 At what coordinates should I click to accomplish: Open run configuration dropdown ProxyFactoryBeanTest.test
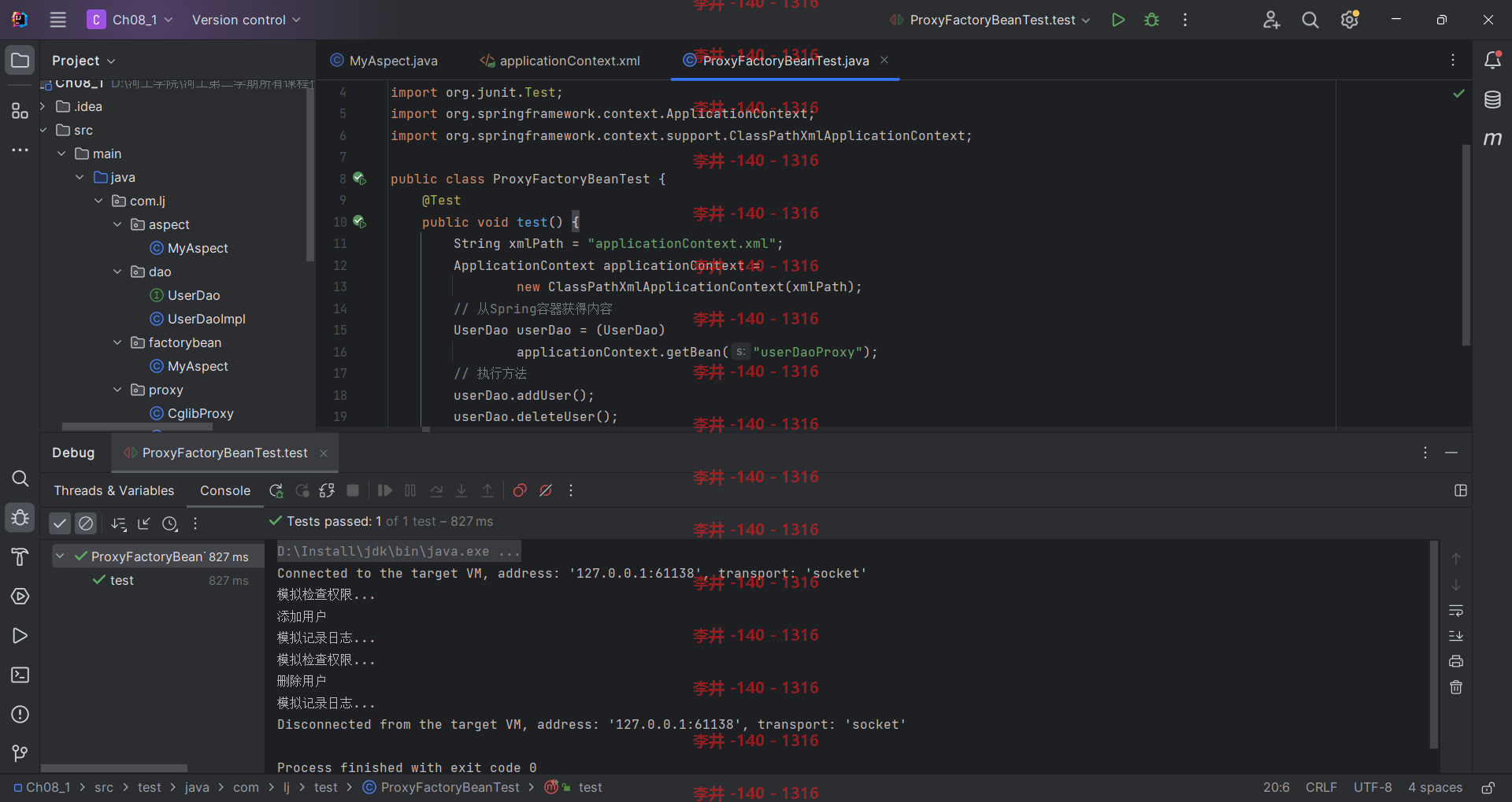(x=990, y=20)
